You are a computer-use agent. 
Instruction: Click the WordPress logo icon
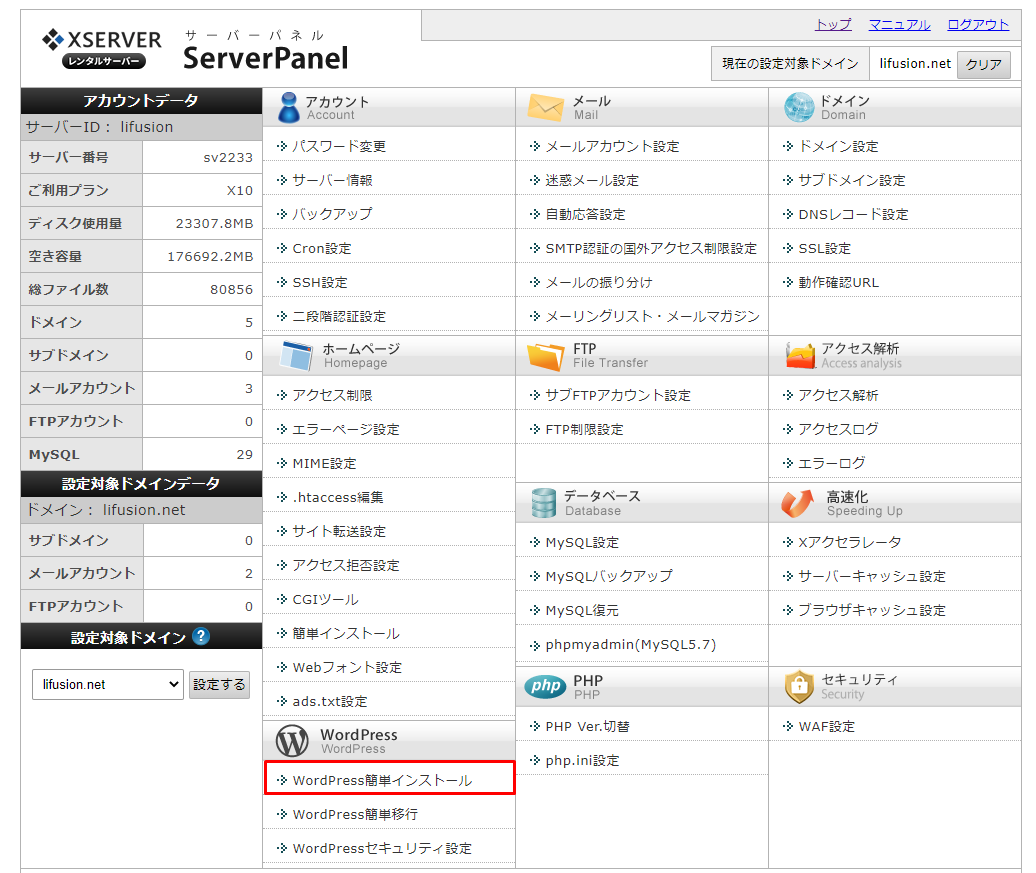(x=292, y=741)
